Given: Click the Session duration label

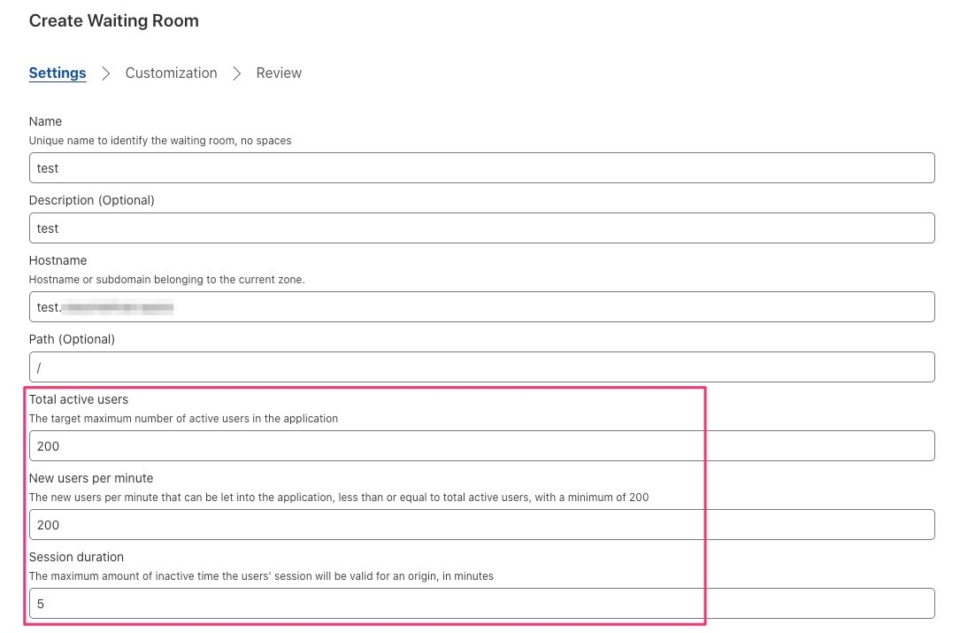Looking at the screenshot, I should pos(77,557).
